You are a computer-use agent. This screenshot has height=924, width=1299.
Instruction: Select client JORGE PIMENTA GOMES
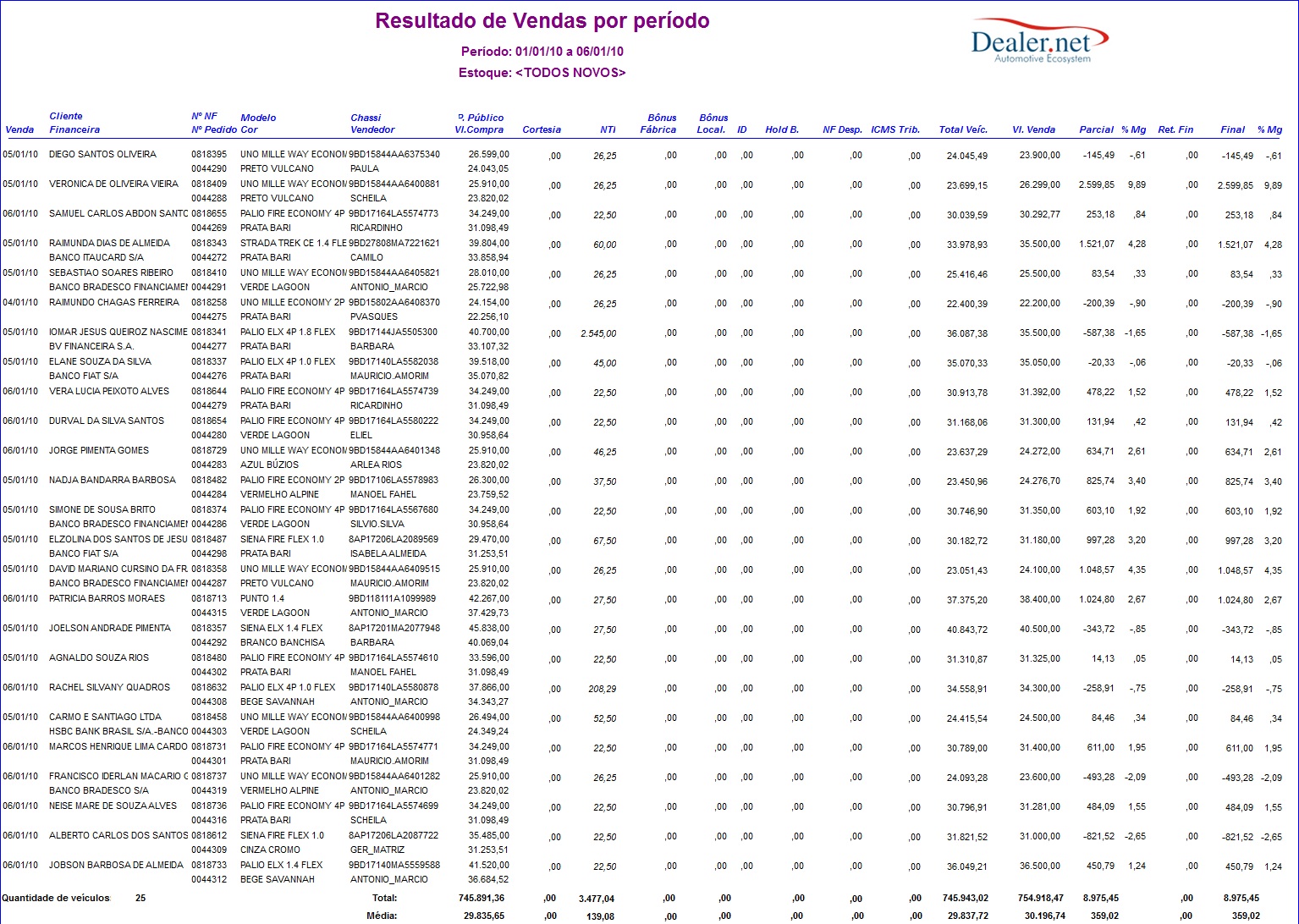point(98,451)
